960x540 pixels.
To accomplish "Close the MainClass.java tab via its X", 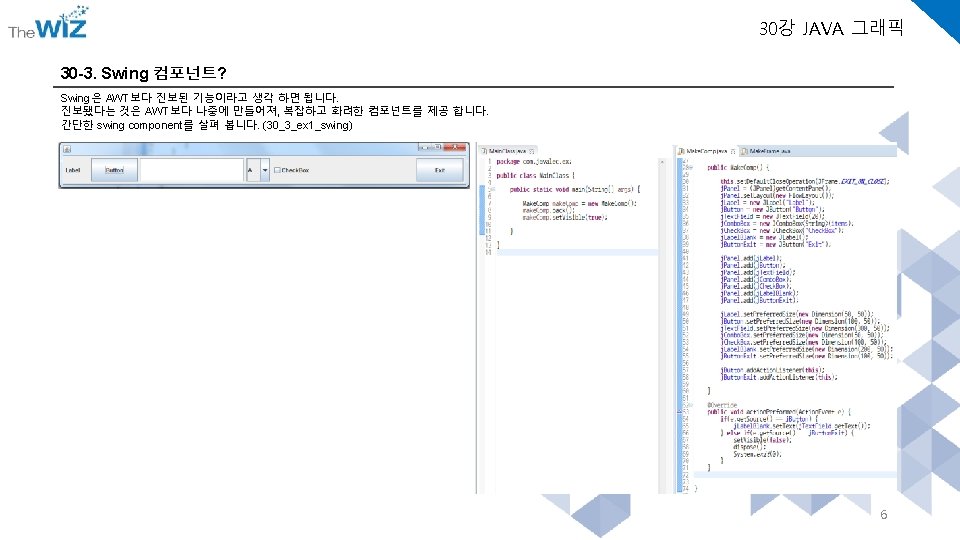I will 531,151.
